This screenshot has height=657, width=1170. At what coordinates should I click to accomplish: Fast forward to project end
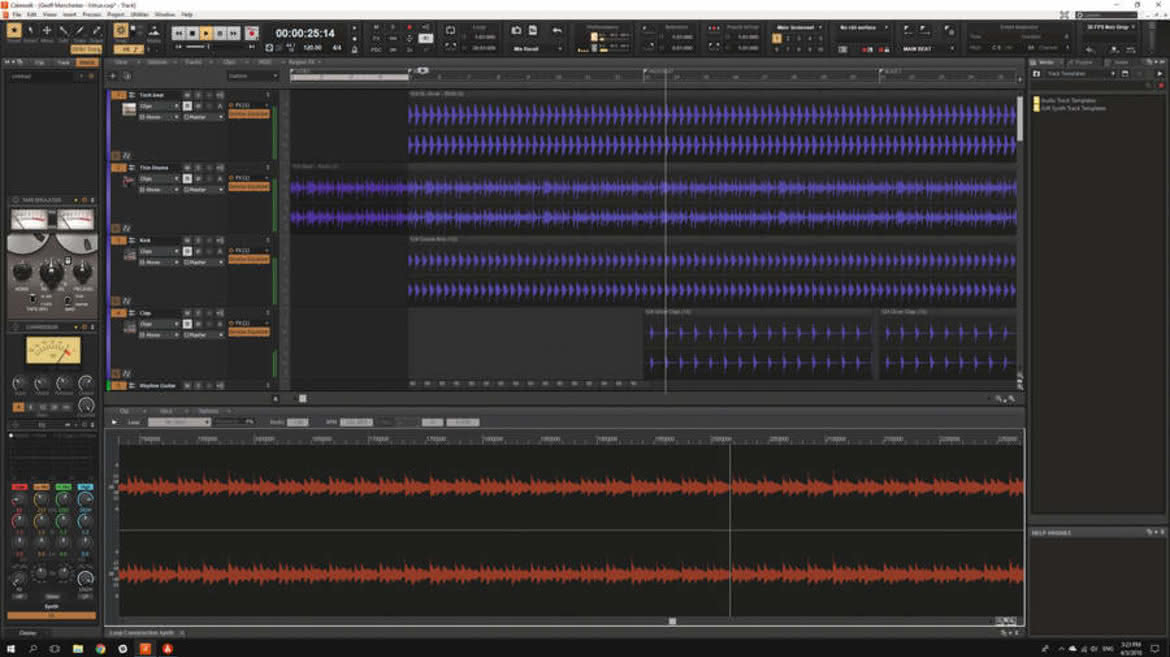(234, 34)
